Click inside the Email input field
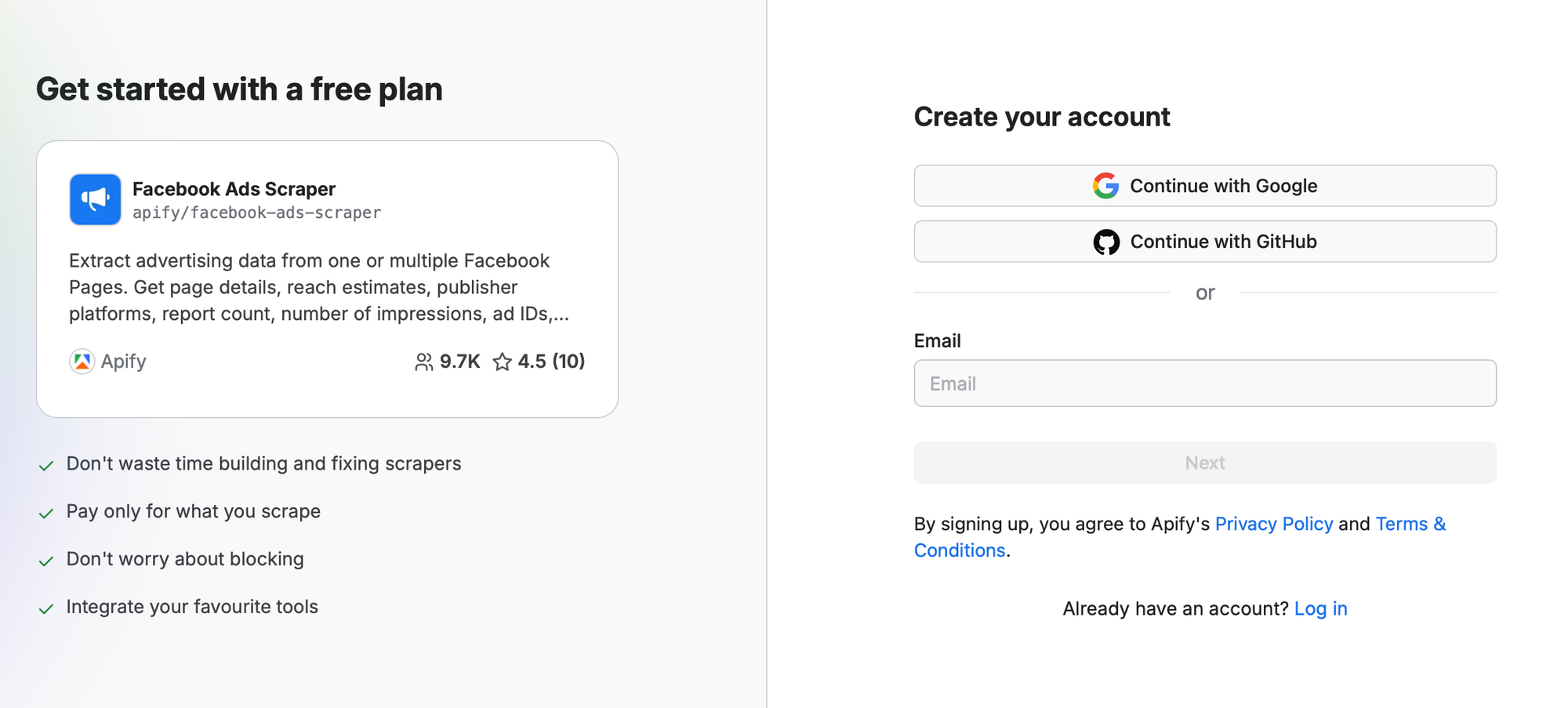 coord(1205,383)
